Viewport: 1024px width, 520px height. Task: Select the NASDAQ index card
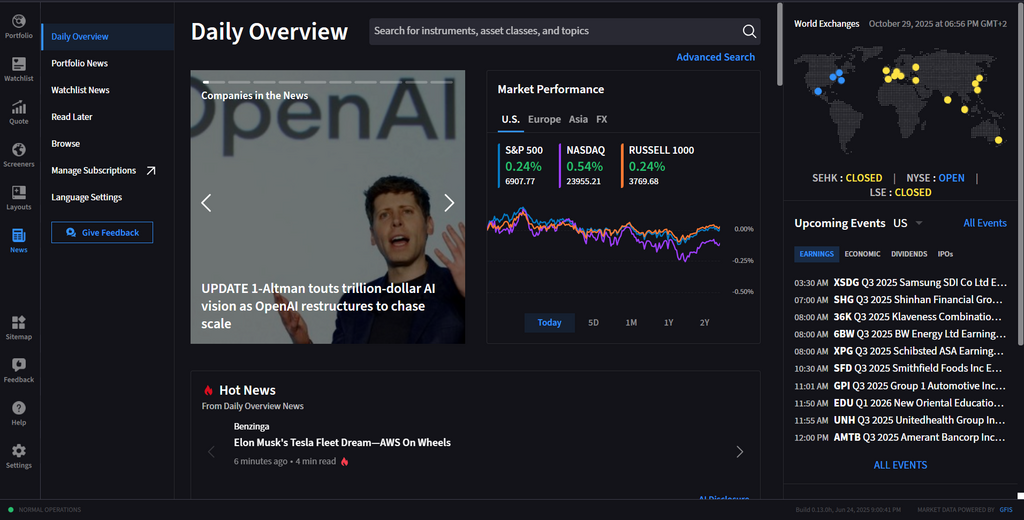tap(585, 166)
